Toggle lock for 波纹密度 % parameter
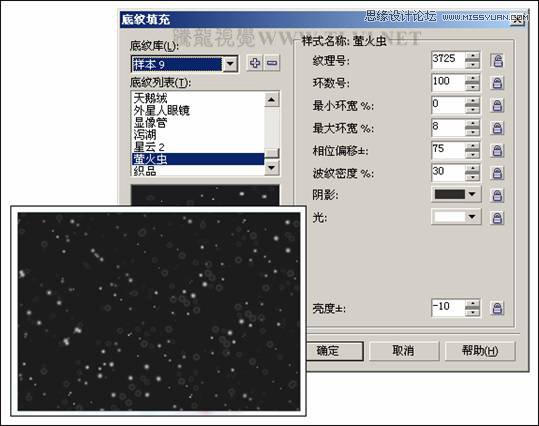This screenshot has width=539, height=426. point(497,173)
